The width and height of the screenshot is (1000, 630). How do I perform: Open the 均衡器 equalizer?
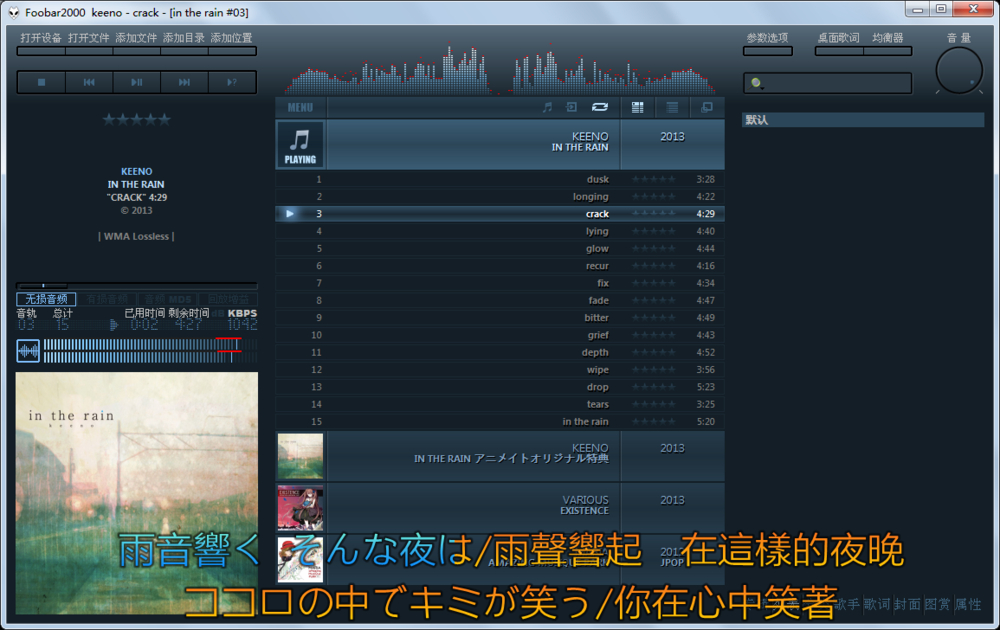(888, 38)
